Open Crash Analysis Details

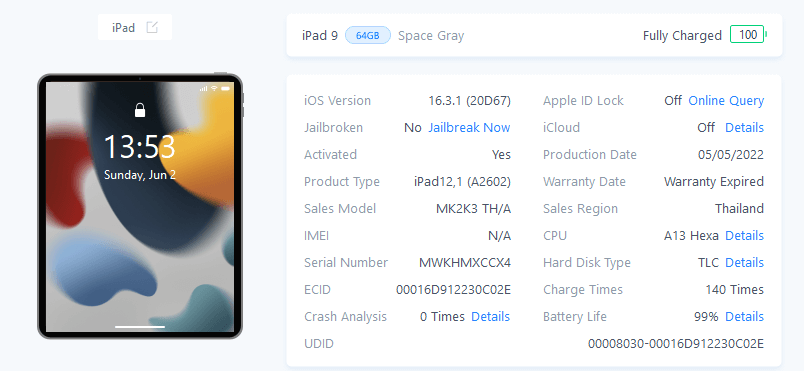(x=490, y=317)
